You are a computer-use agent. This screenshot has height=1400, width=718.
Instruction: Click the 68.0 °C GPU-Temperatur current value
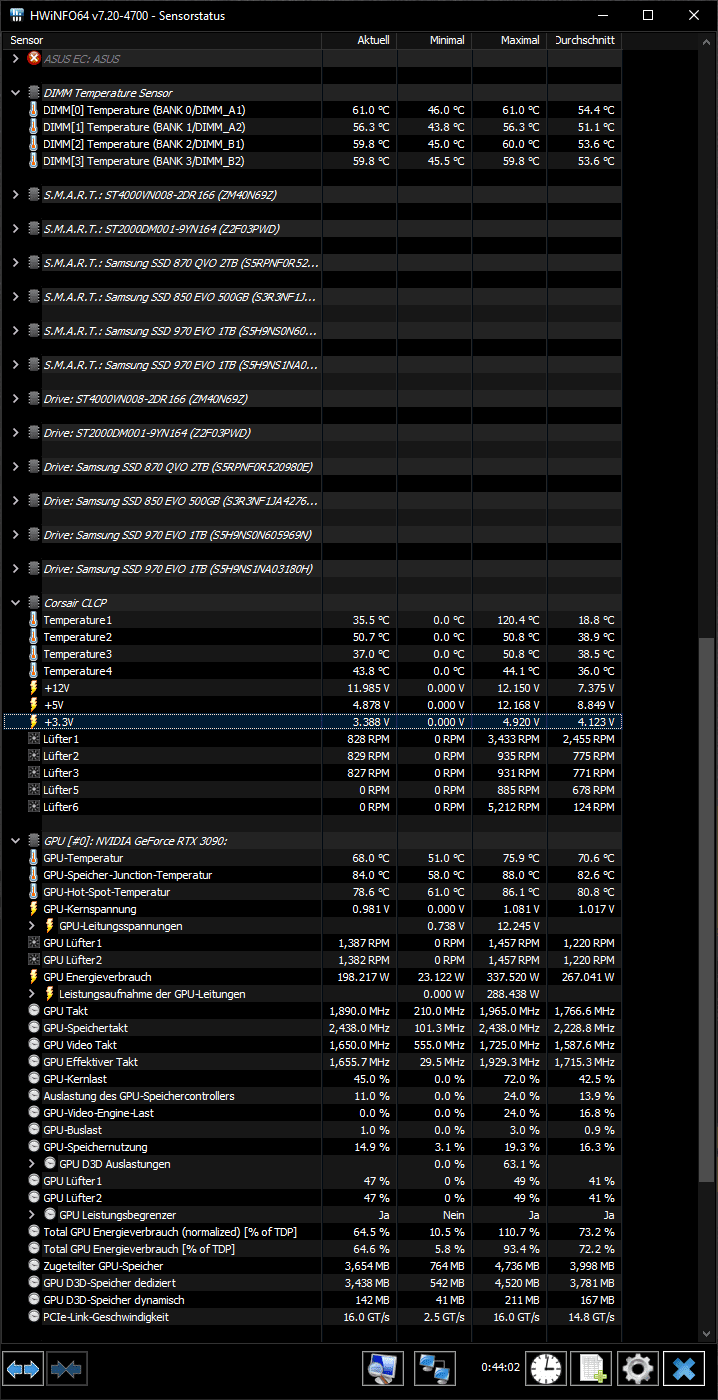(x=371, y=858)
